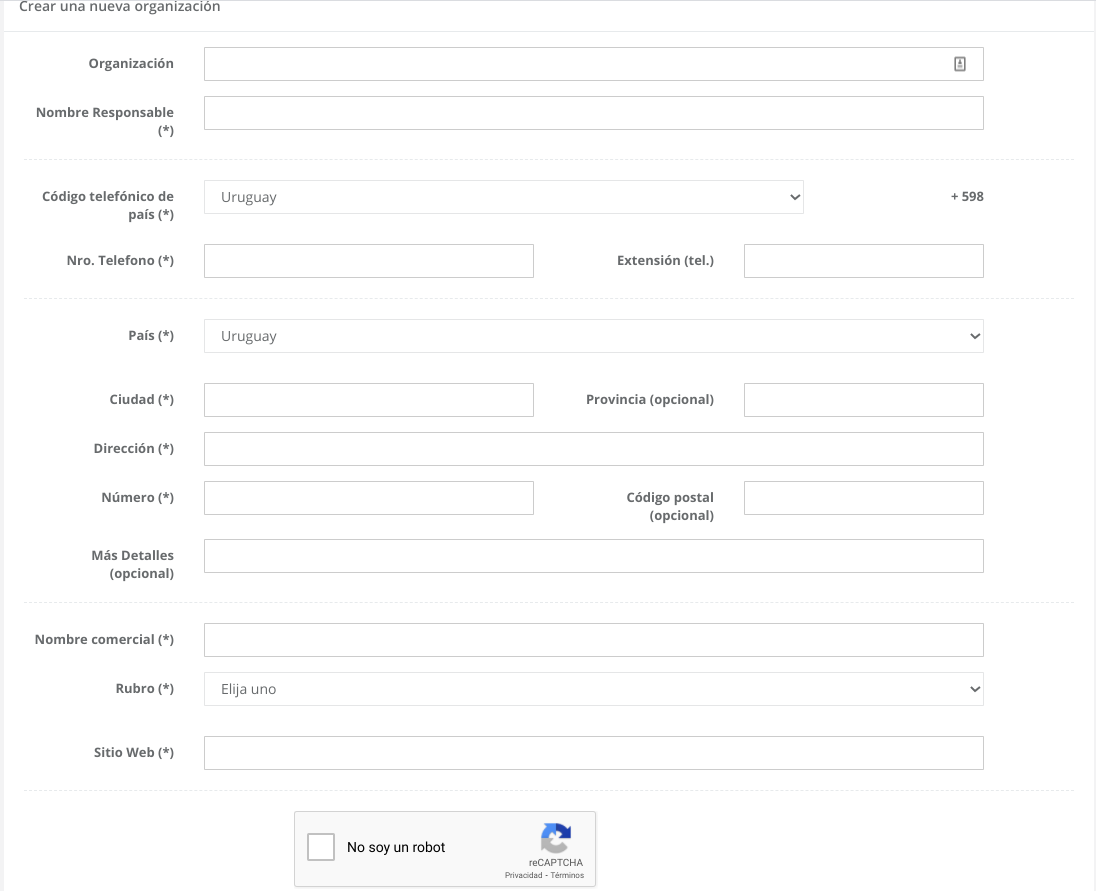Open the reCAPTCHA Privacidad link

coord(523,875)
